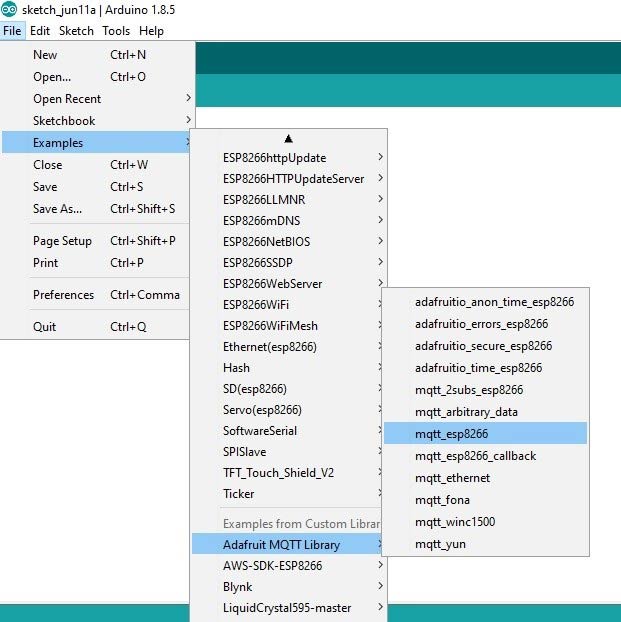This screenshot has height=622, width=621.
Task: Open the Ethernet(esp8266) examples entry
Action: coord(286,347)
